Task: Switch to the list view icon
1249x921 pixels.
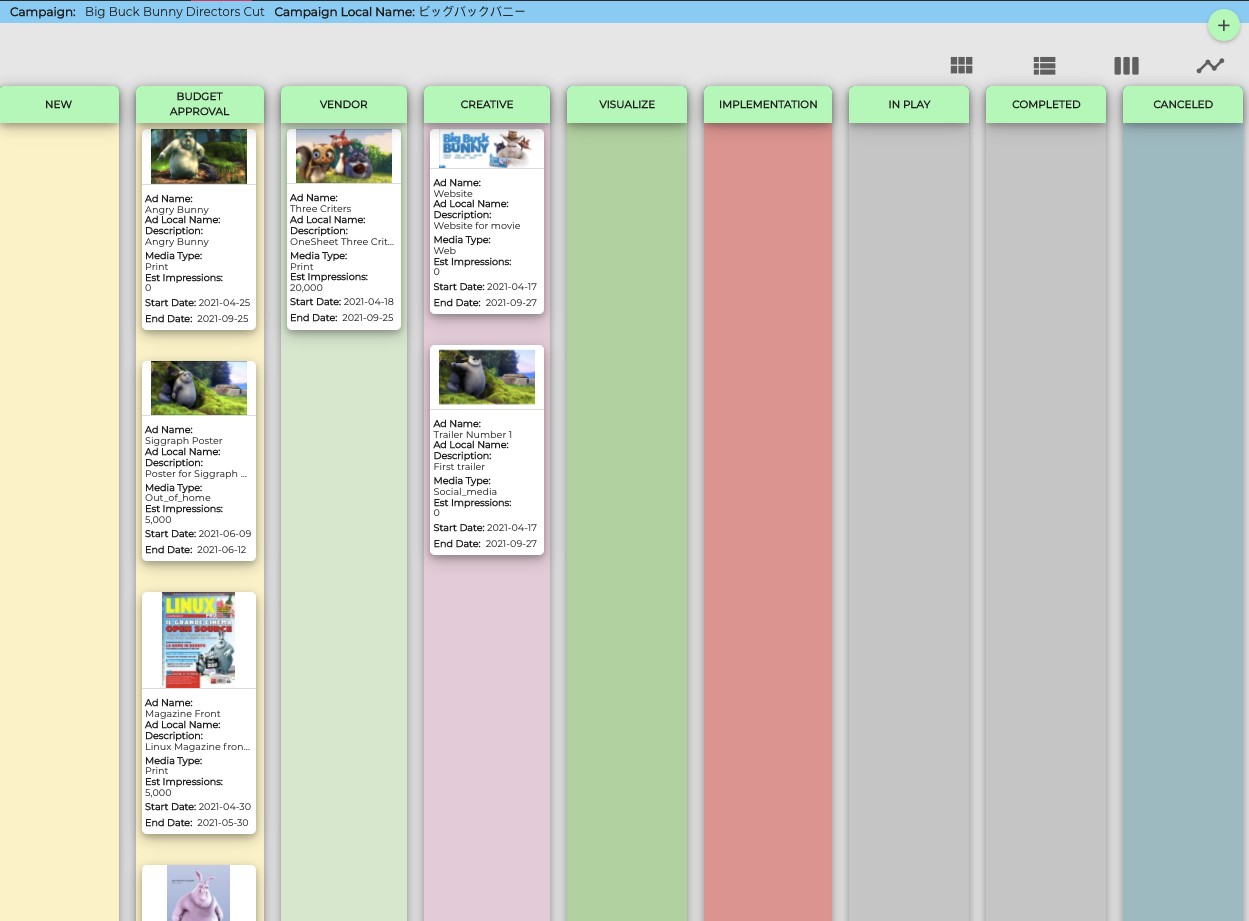Action: click(1044, 66)
